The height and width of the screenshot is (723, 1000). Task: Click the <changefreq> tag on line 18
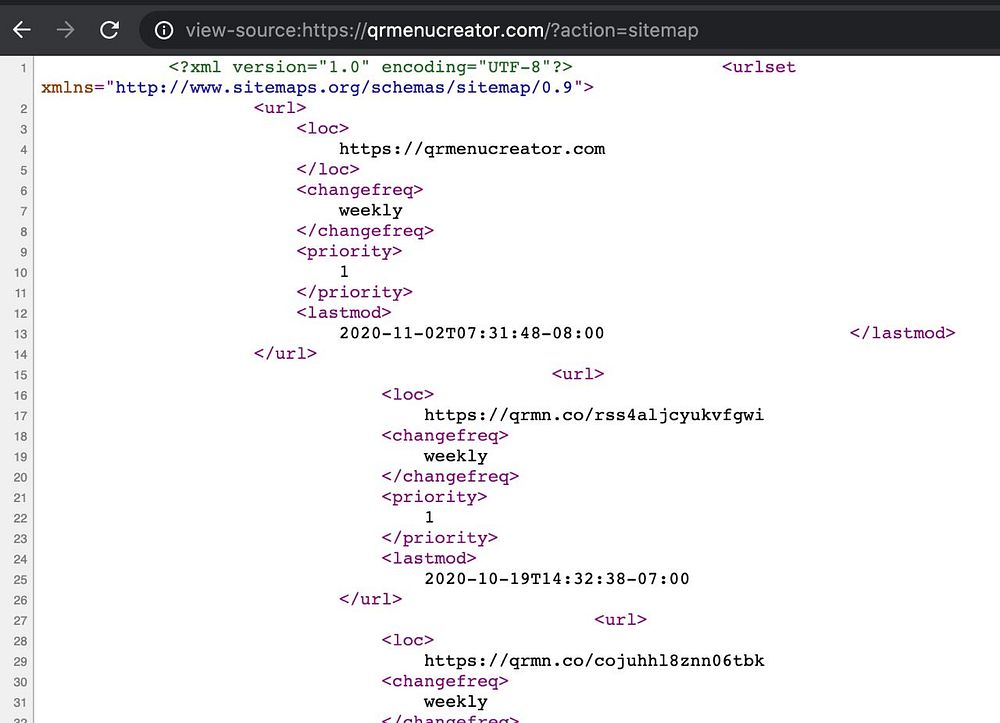click(445, 435)
